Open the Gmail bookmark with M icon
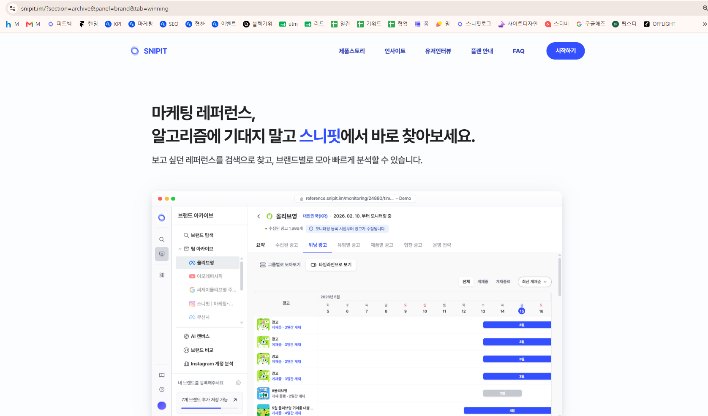The image size is (708, 416). click(x=33, y=24)
